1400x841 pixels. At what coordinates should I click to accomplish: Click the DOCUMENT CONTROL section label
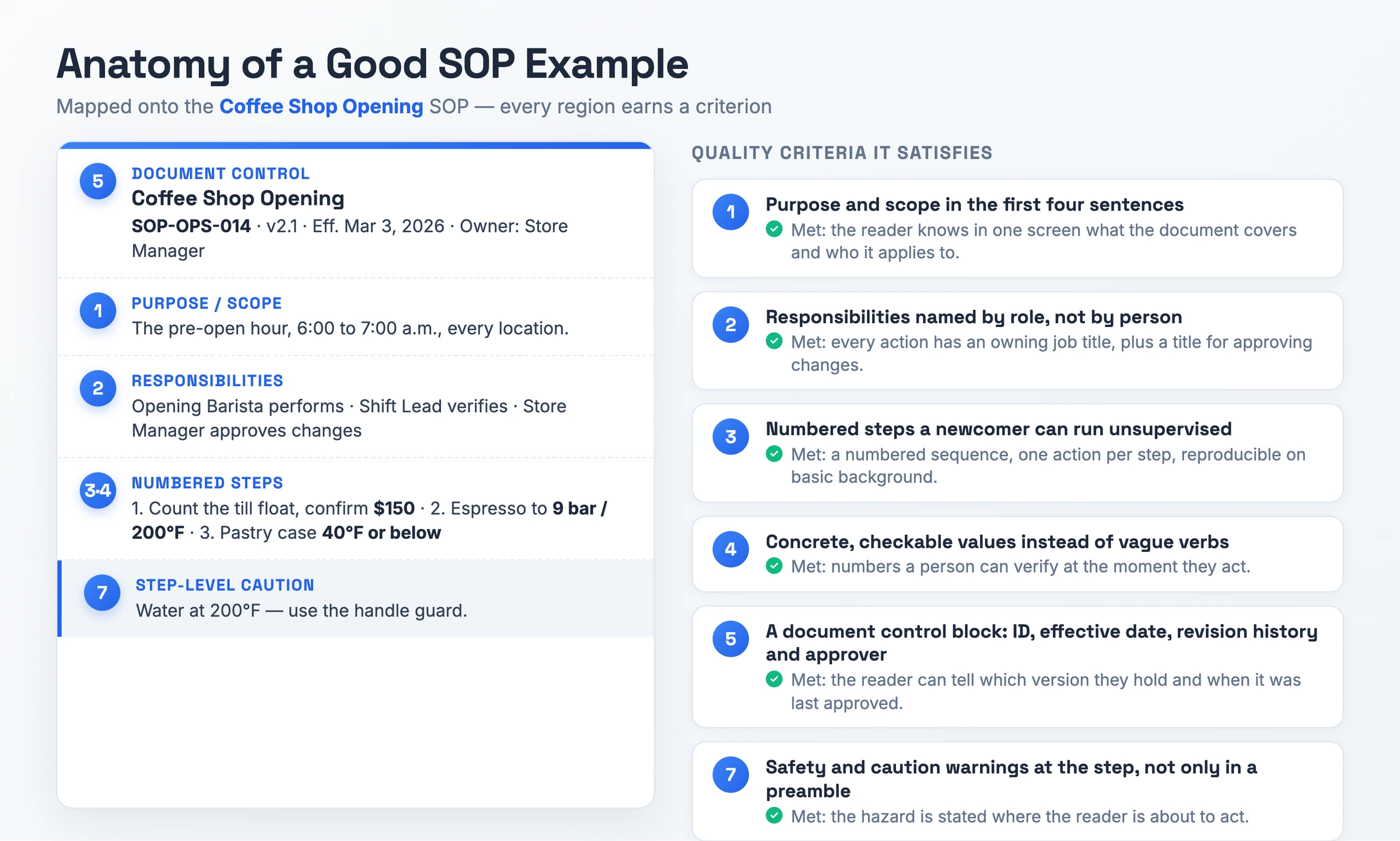point(220,173)
